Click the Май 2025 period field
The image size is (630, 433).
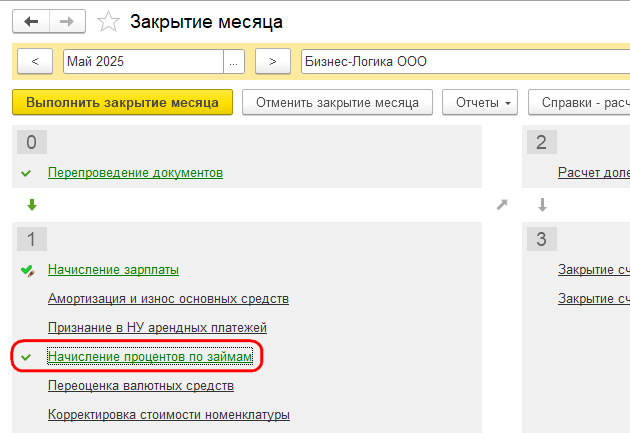[143, 61]
